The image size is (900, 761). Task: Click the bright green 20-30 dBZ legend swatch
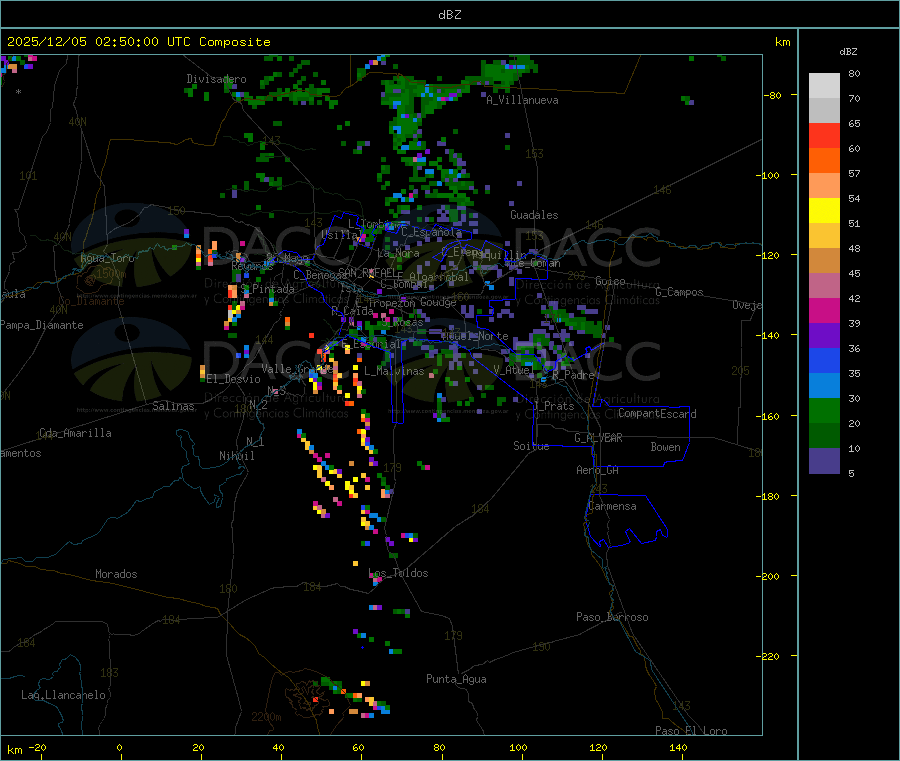coord(824,410)
